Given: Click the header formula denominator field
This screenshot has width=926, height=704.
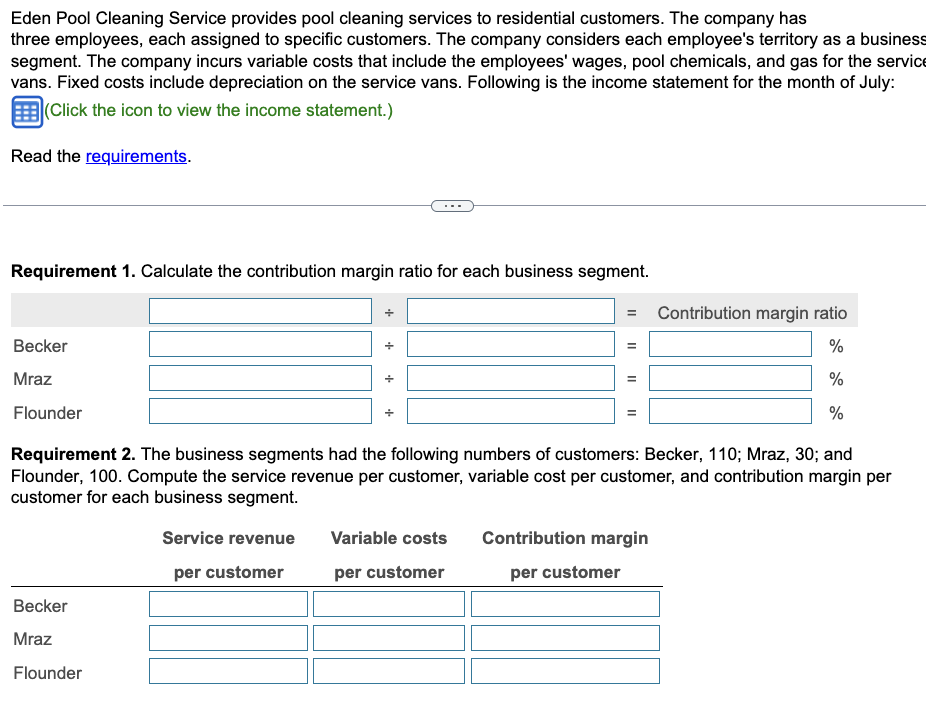Looking at the screenshot, I should coord(512,310).
